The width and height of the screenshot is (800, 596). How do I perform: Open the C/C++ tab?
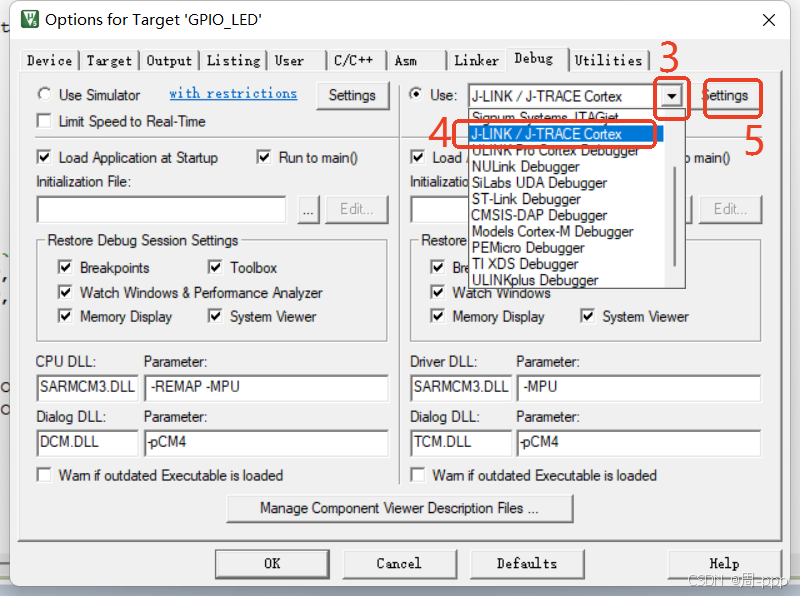(x=355, y=60)
